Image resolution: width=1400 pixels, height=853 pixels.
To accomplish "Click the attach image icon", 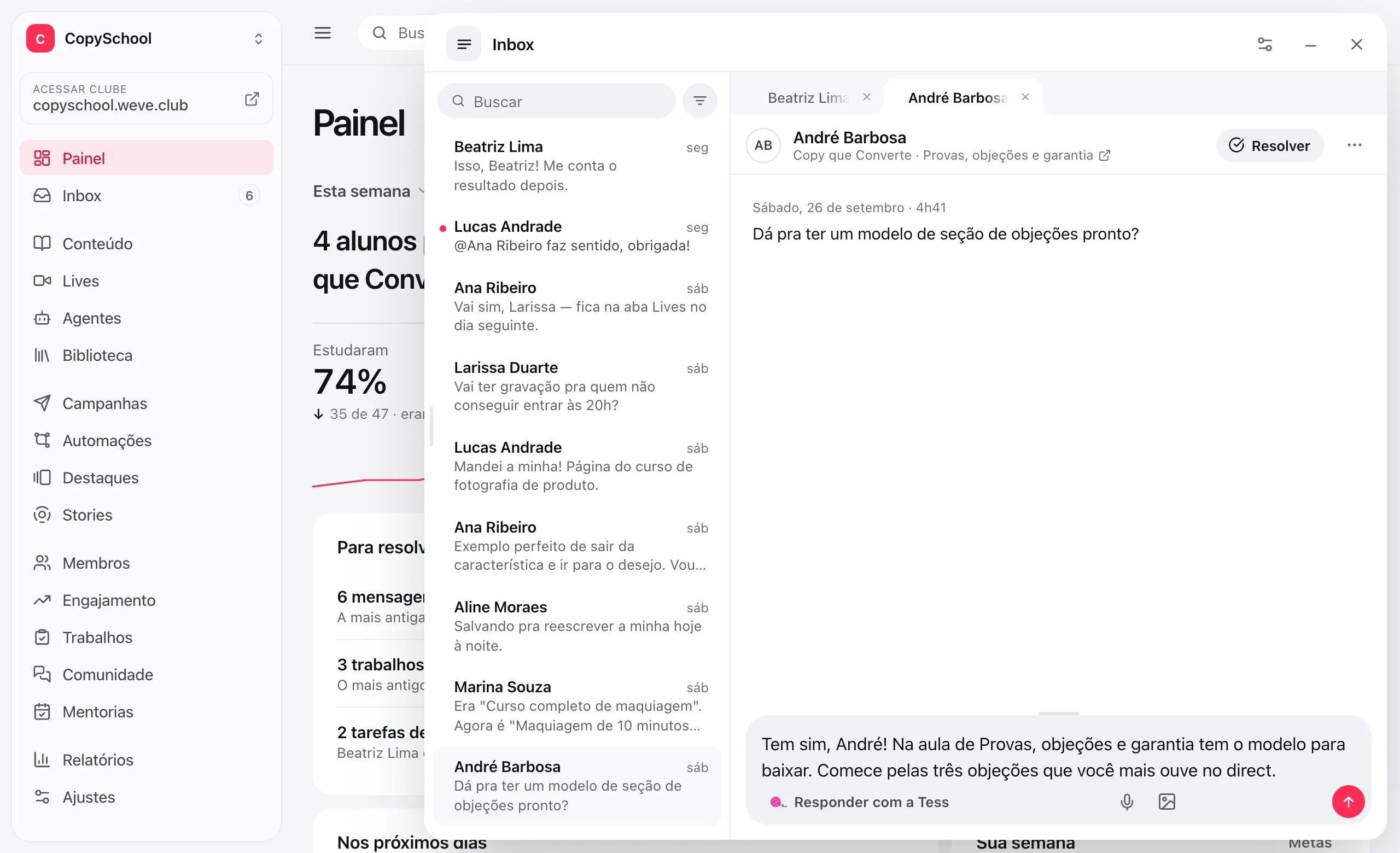I will [x=1166, y=801].
